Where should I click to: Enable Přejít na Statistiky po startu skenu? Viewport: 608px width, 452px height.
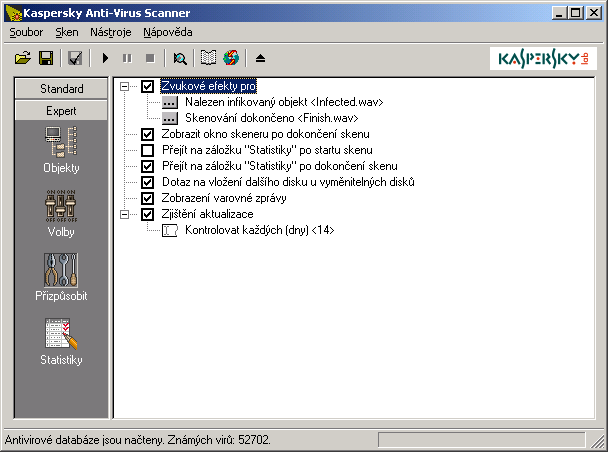pyautogui.click(x=147, y=150)
